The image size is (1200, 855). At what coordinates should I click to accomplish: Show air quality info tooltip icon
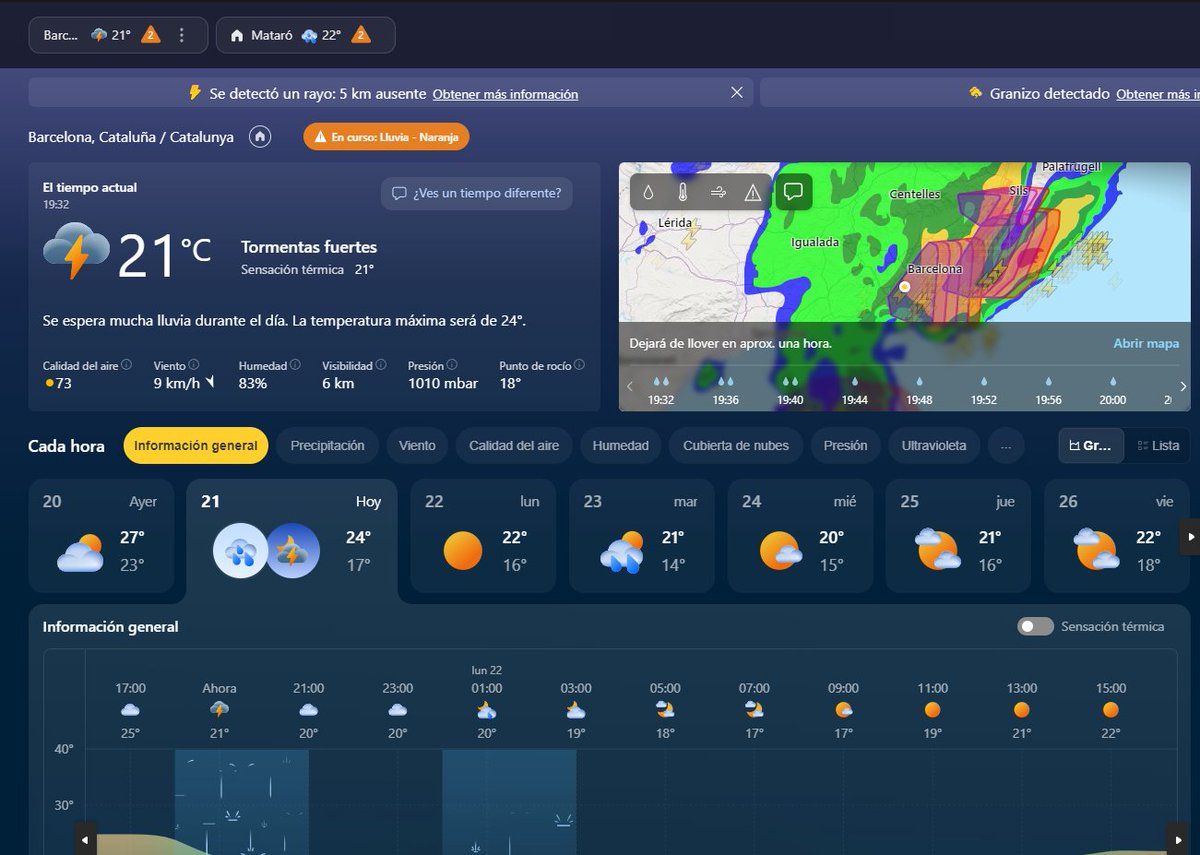127,366
